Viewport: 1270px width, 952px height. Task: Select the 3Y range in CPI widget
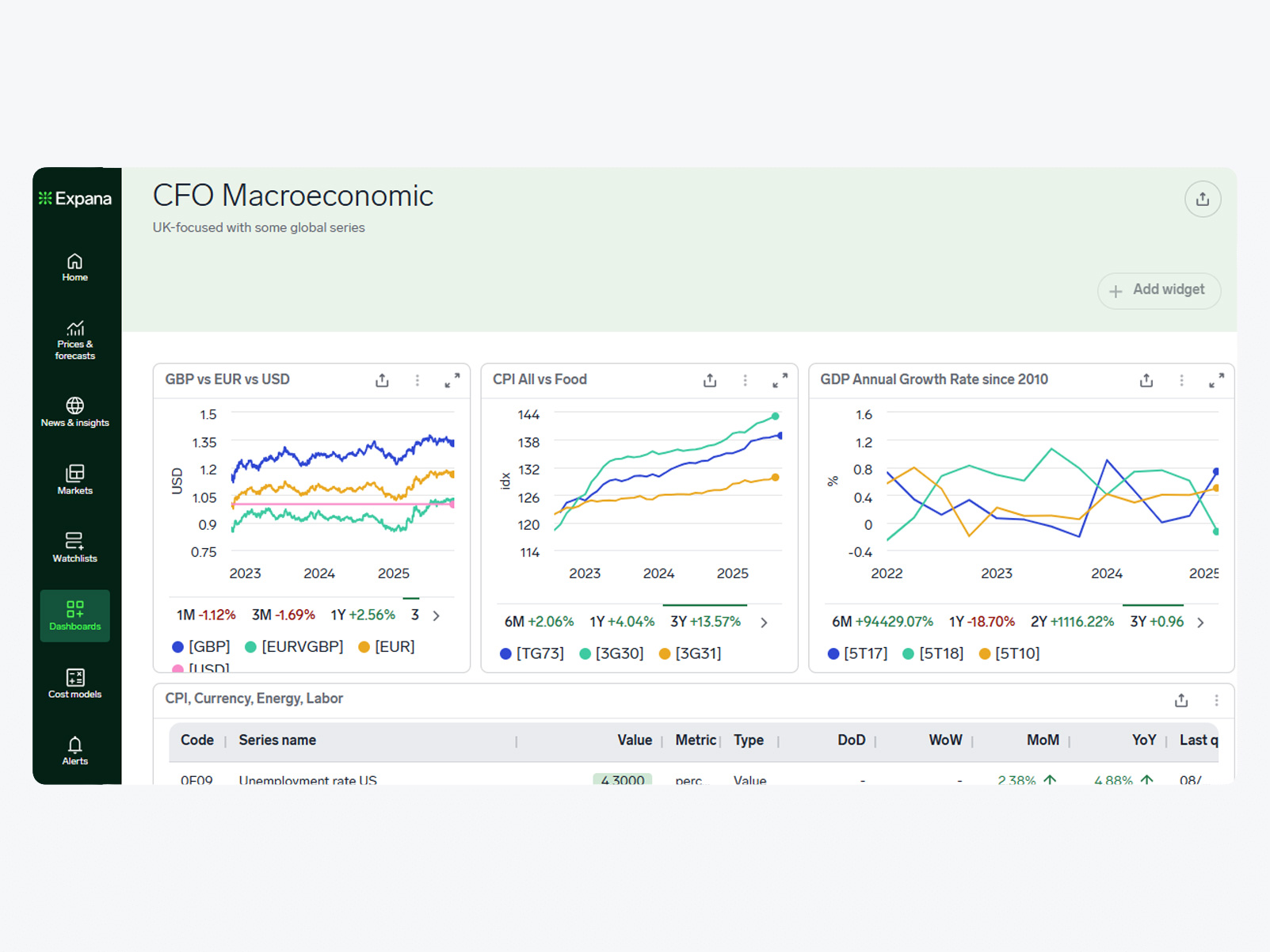(x=705, y=622)
